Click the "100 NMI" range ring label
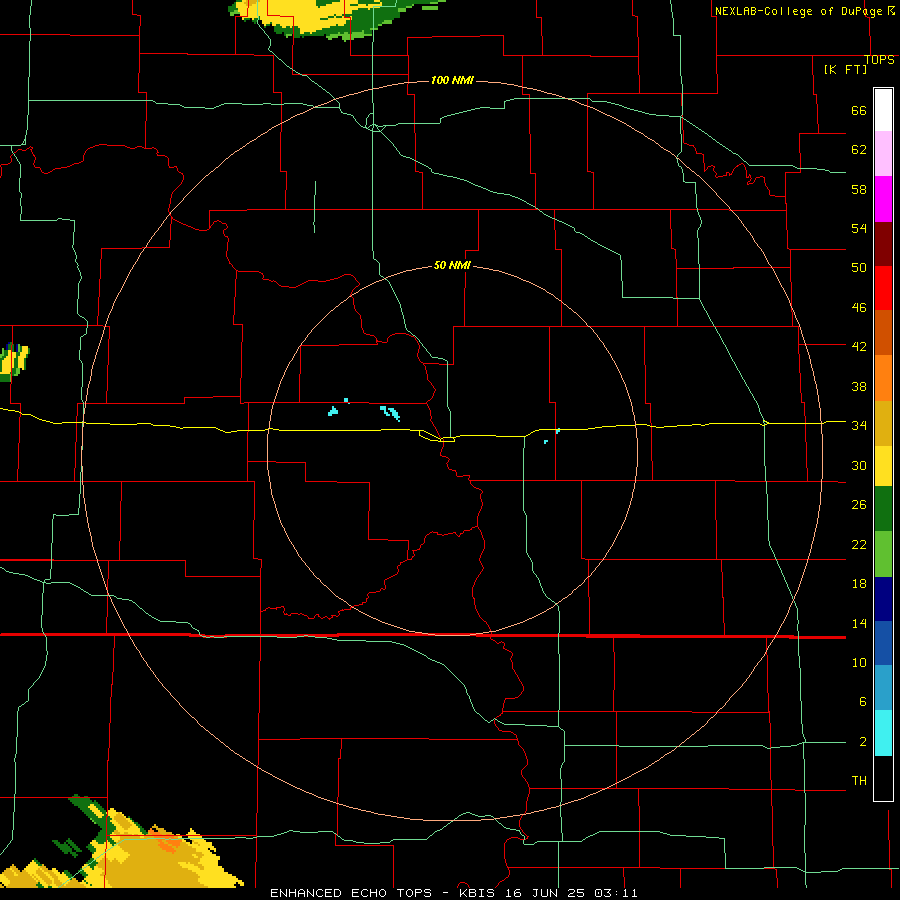This screenshot has height=900, width=900. click(x=452, y=80)
